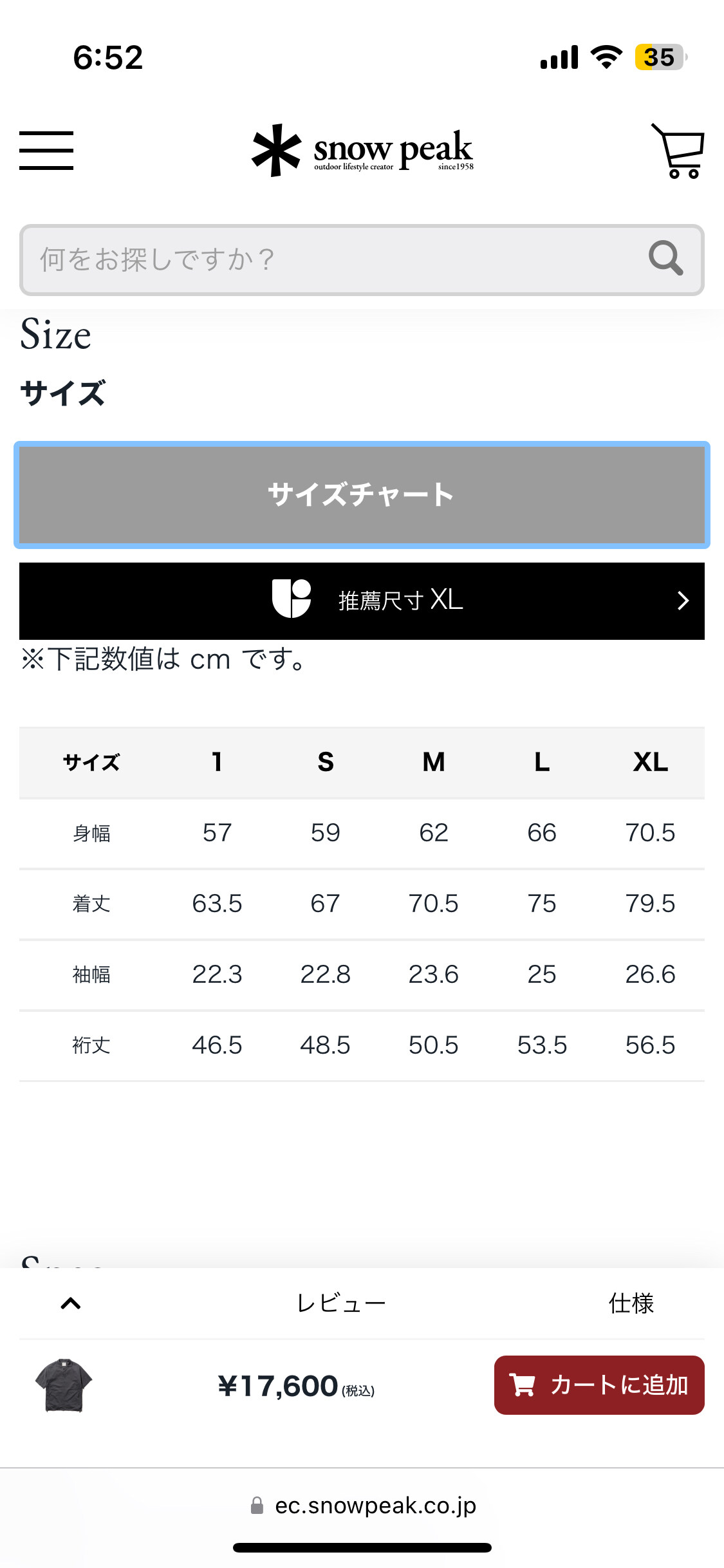Screen dimensions: 724x1568
Task: Open the hamburger menu
Action: [x=46, y=150]
